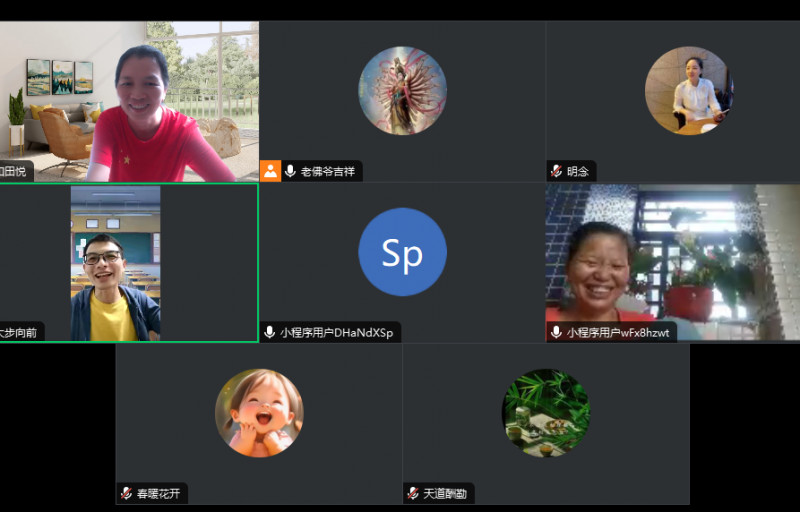The height and width of the screenshot is (512, 800).
Task: Click the name label 明念
Action: 578,171
